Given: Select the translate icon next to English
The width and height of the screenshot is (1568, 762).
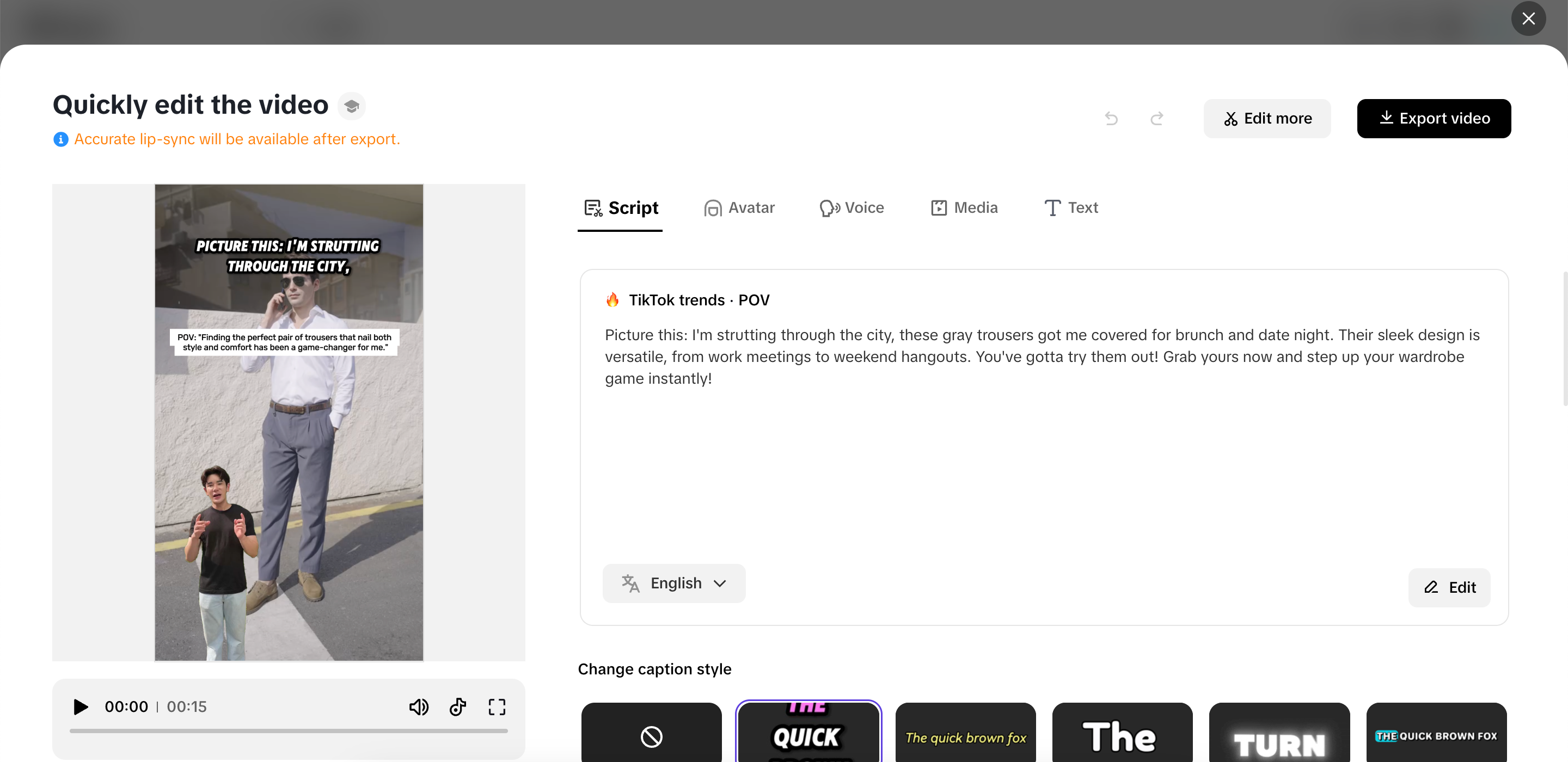Looking at the screenshot, I should [x=629, y=583].
